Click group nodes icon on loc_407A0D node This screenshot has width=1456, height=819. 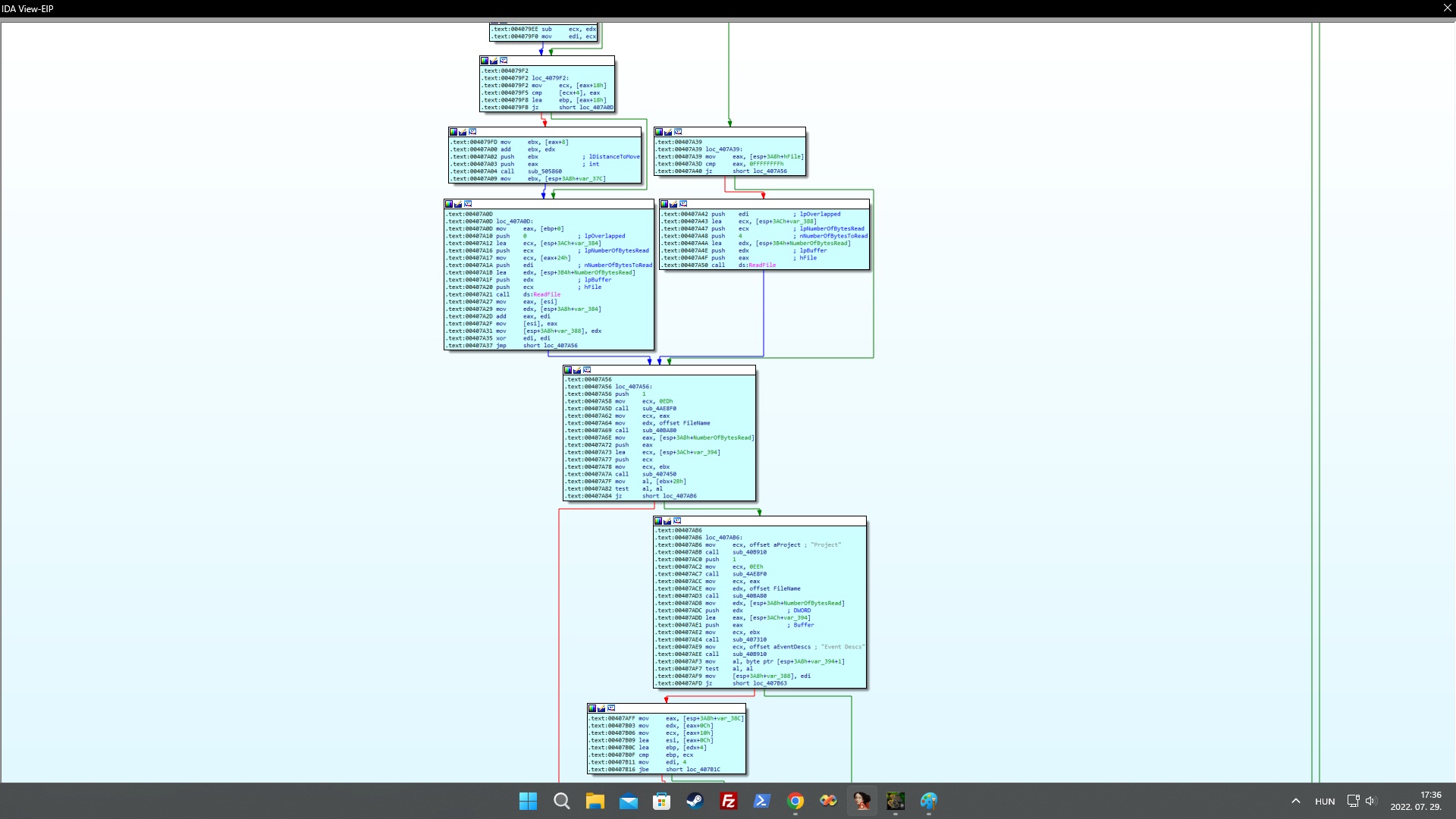468,204
